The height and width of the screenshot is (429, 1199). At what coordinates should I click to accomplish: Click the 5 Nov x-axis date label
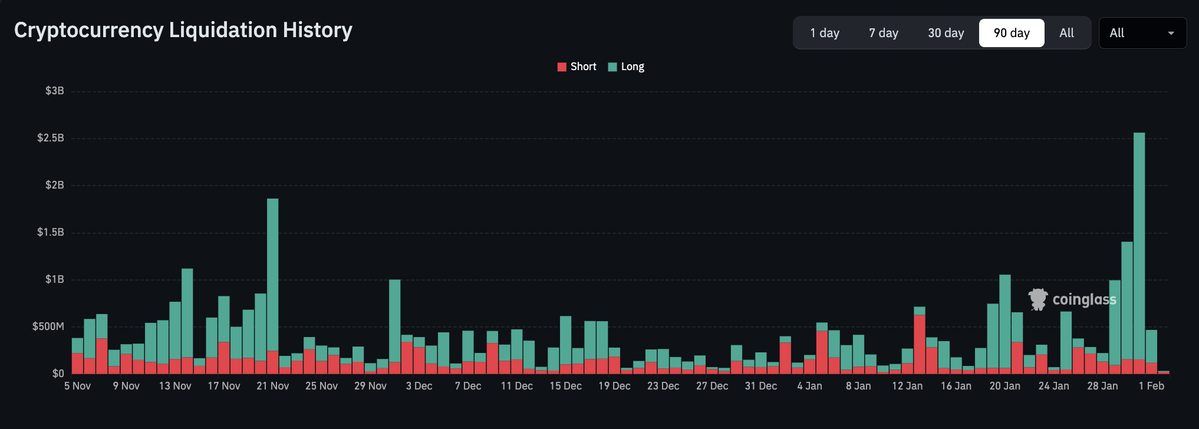pyautogui.click(x=78, y=385)
